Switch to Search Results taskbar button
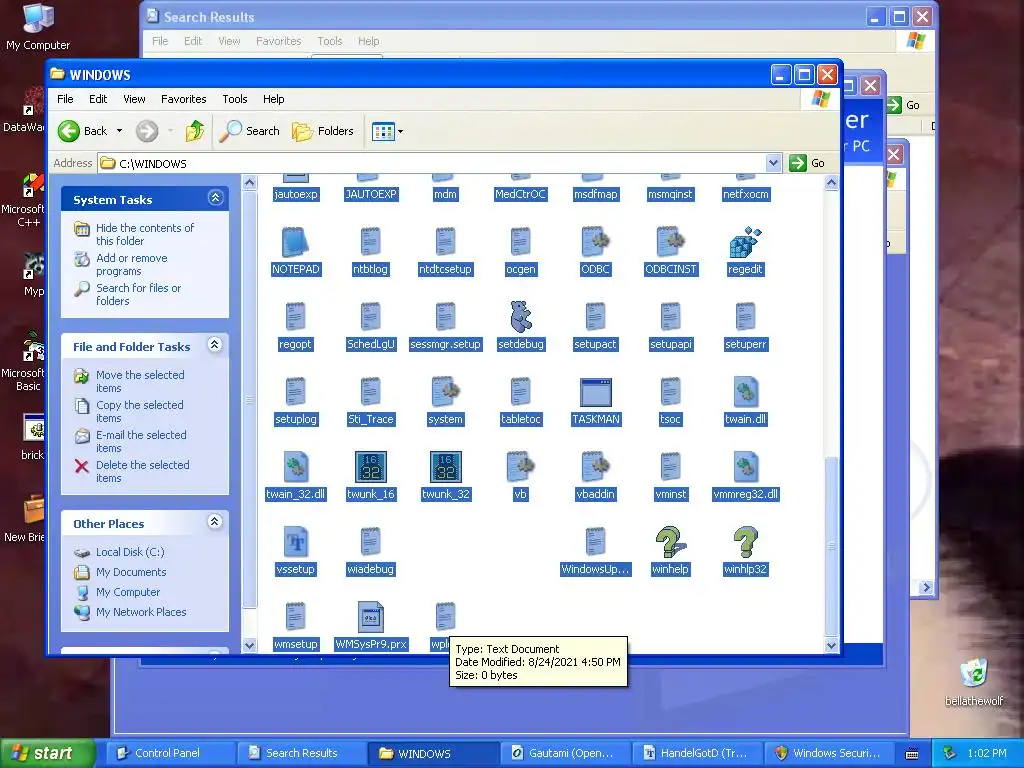 pos(302,753)
